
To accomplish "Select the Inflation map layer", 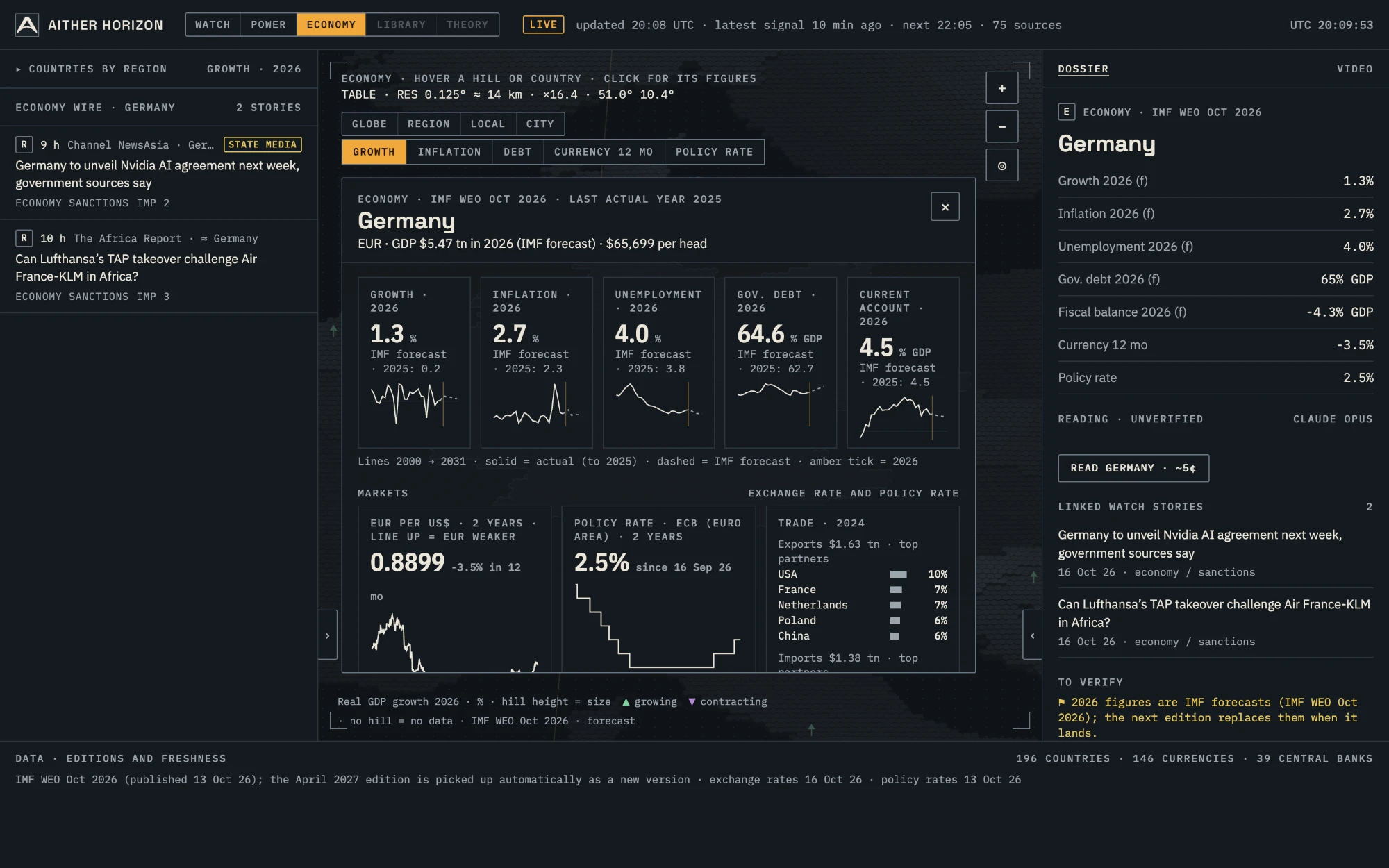I will [x=449, y=151].
